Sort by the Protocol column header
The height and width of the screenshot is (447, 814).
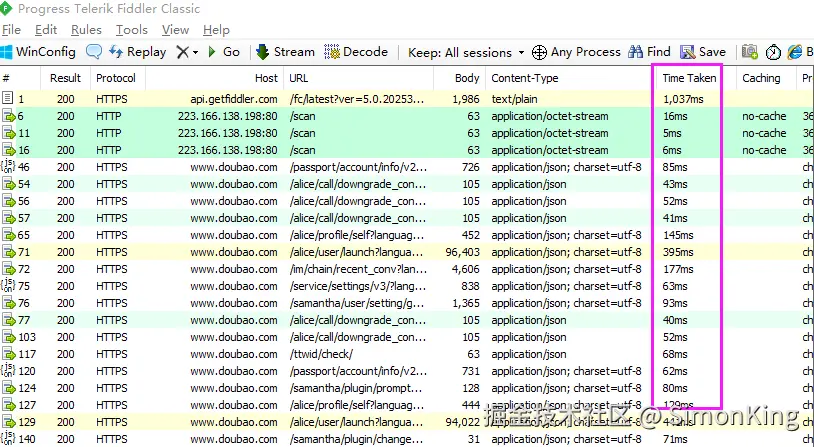[x=118, y=78]
